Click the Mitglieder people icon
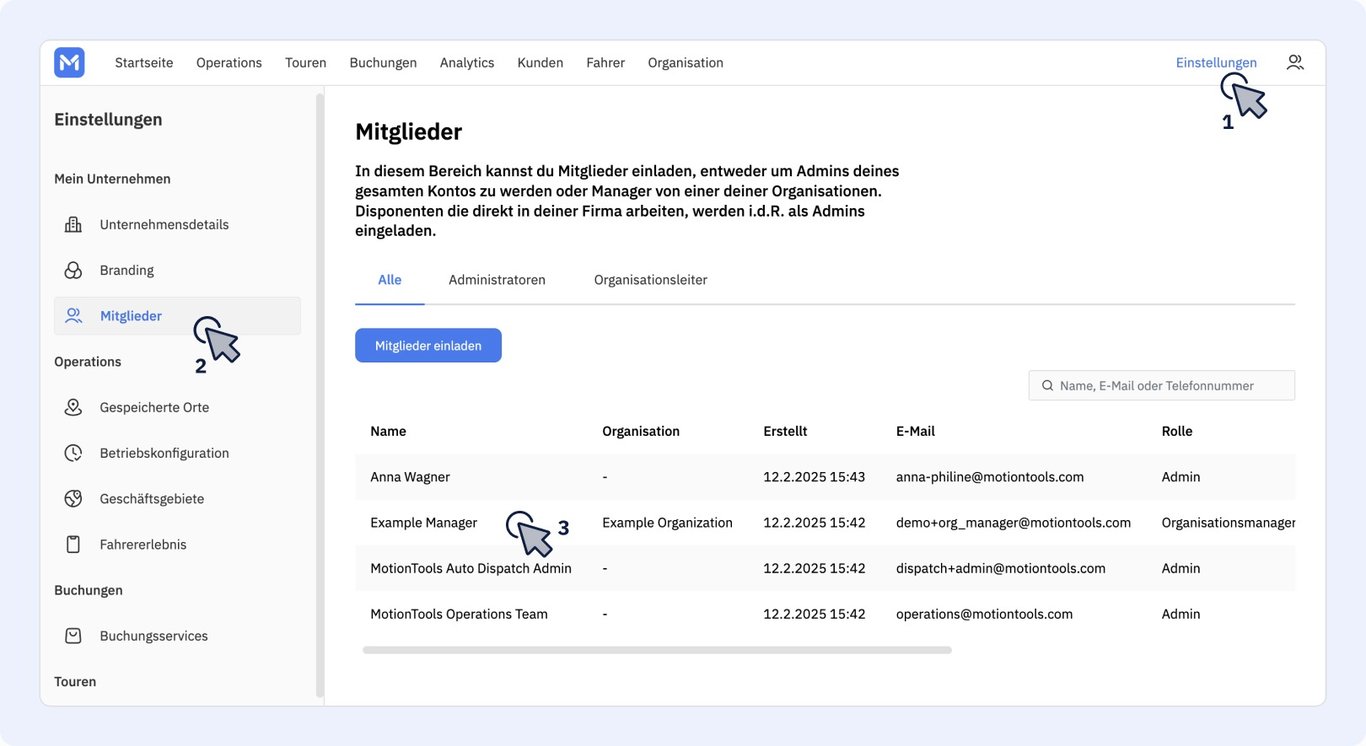 pos(73,316)
